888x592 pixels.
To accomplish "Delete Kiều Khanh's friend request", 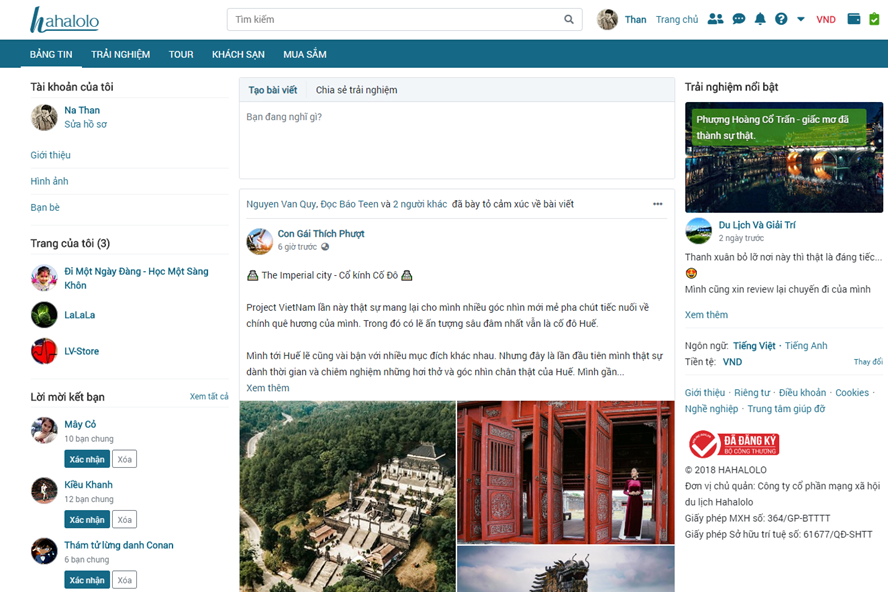I will tap(124, 520).
